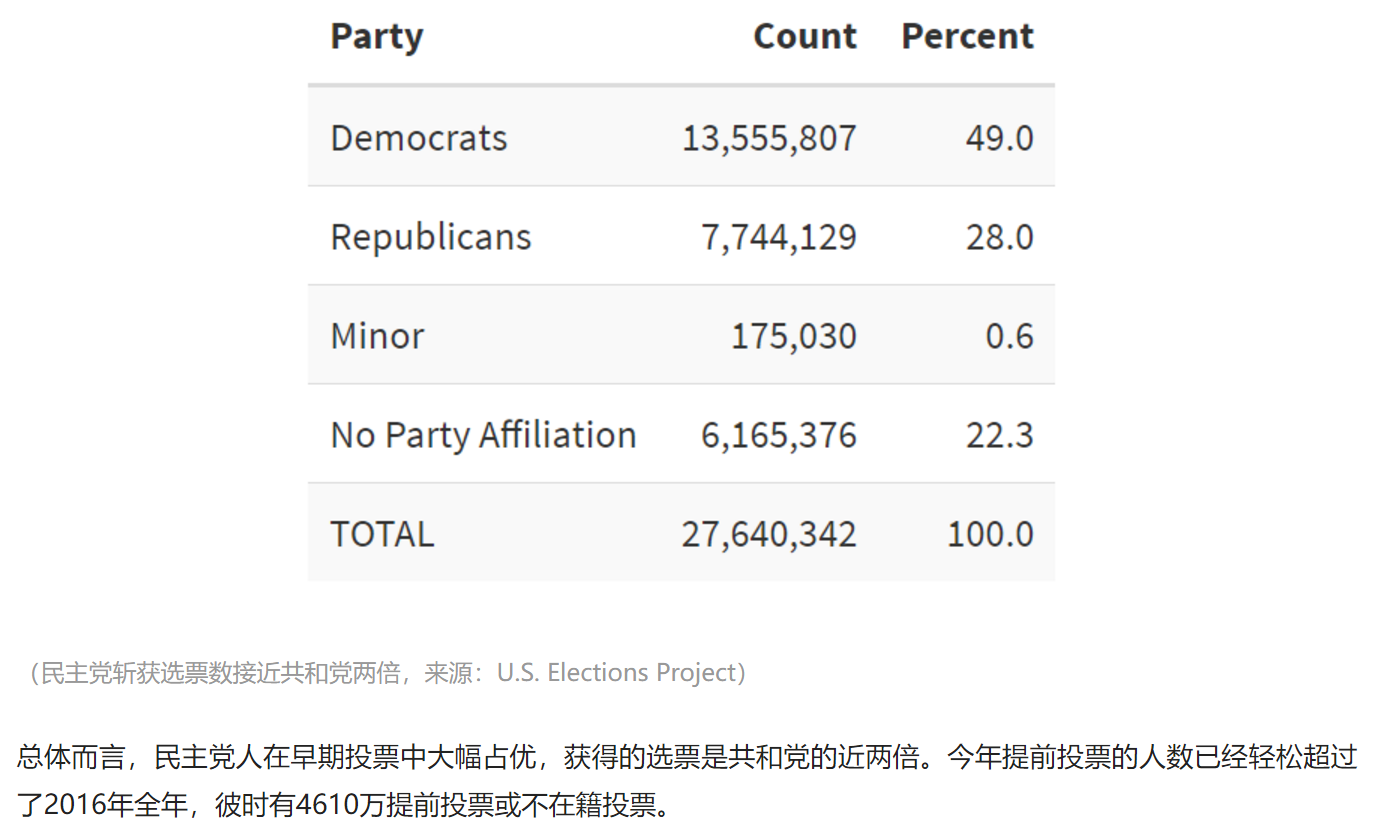Click the Democrats percent 49.0

(999, 138)
